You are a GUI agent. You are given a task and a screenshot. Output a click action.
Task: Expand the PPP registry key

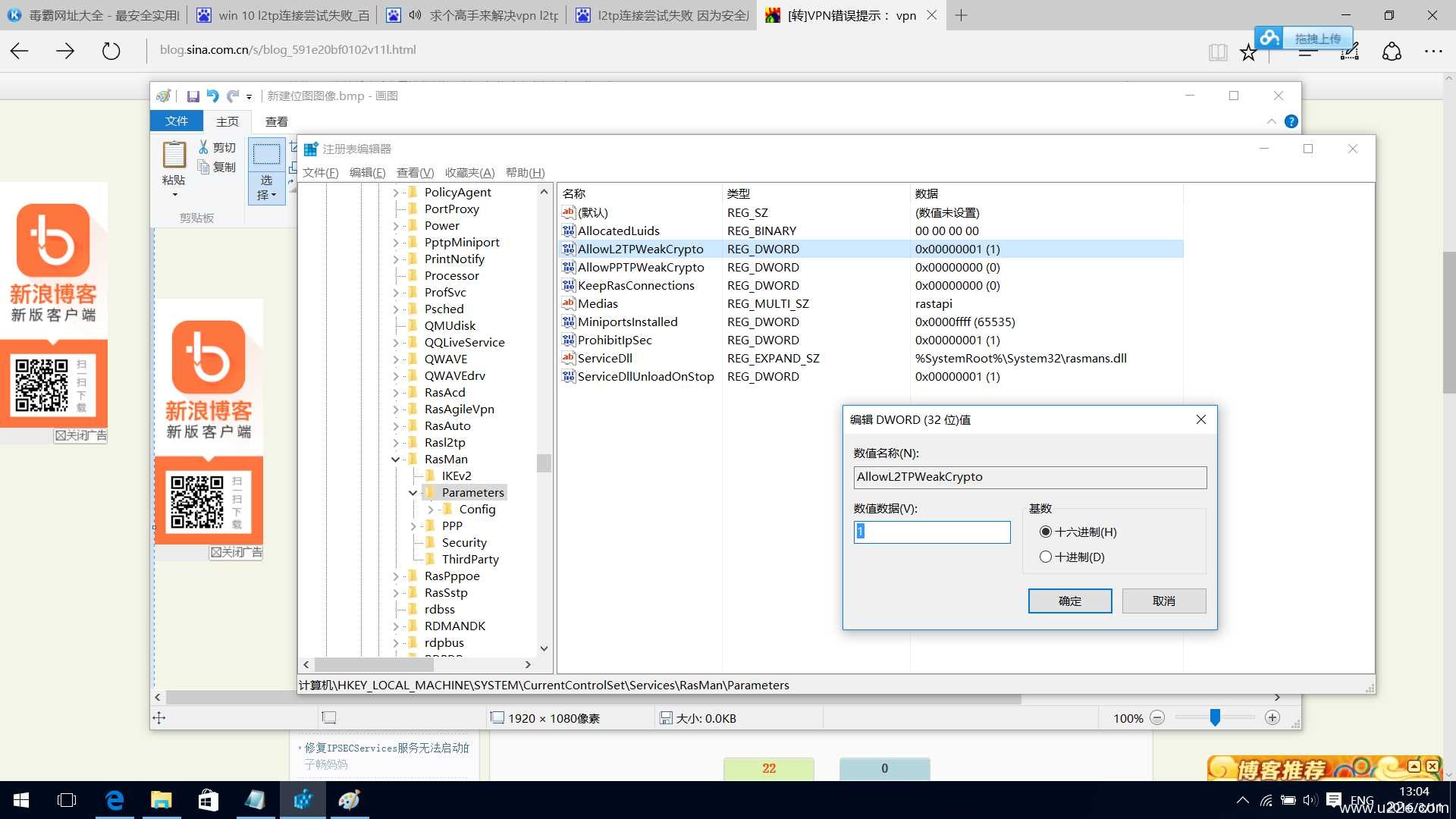point(413,526)
